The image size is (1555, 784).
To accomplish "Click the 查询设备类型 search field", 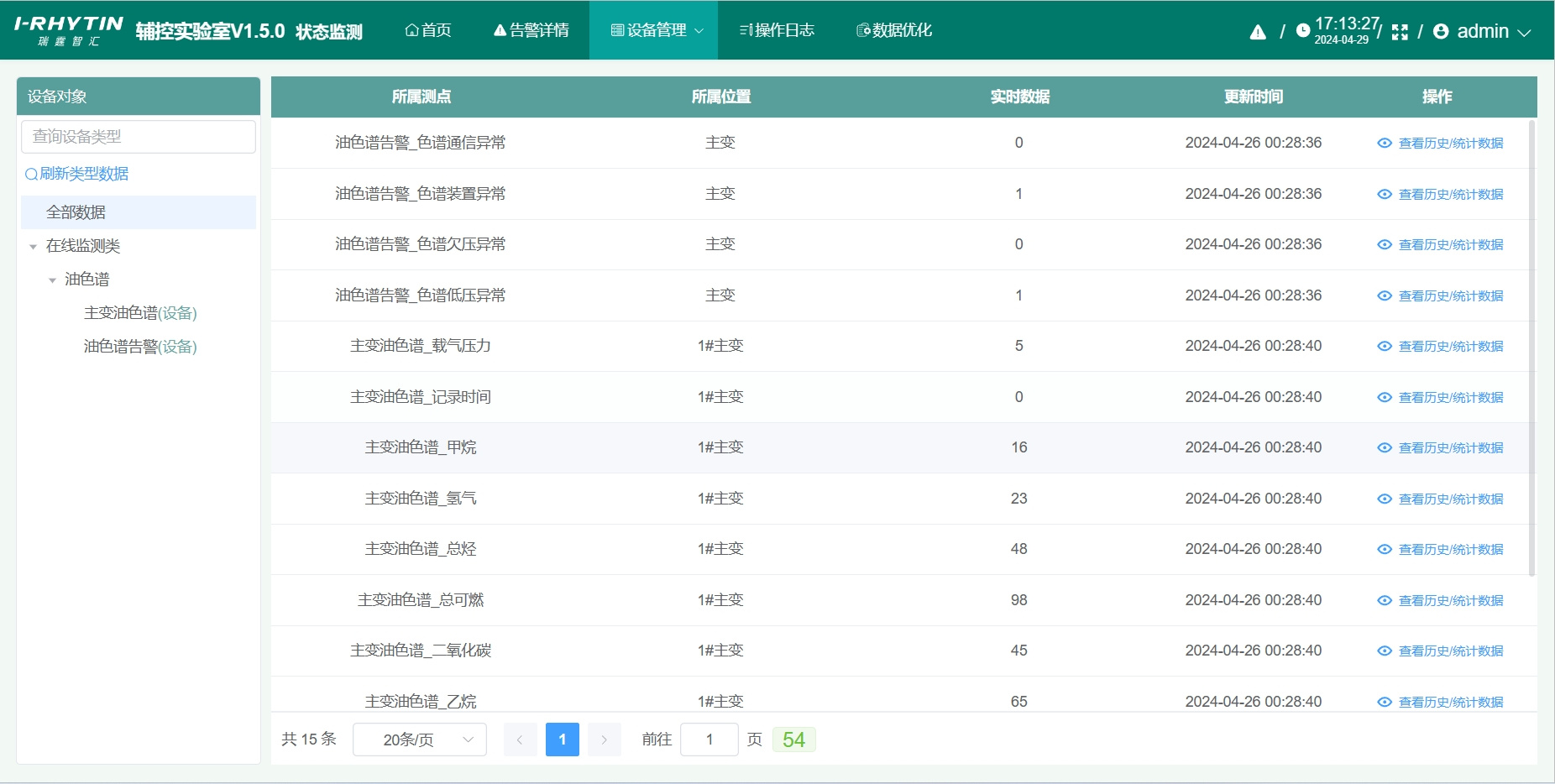I will (139, 137).
